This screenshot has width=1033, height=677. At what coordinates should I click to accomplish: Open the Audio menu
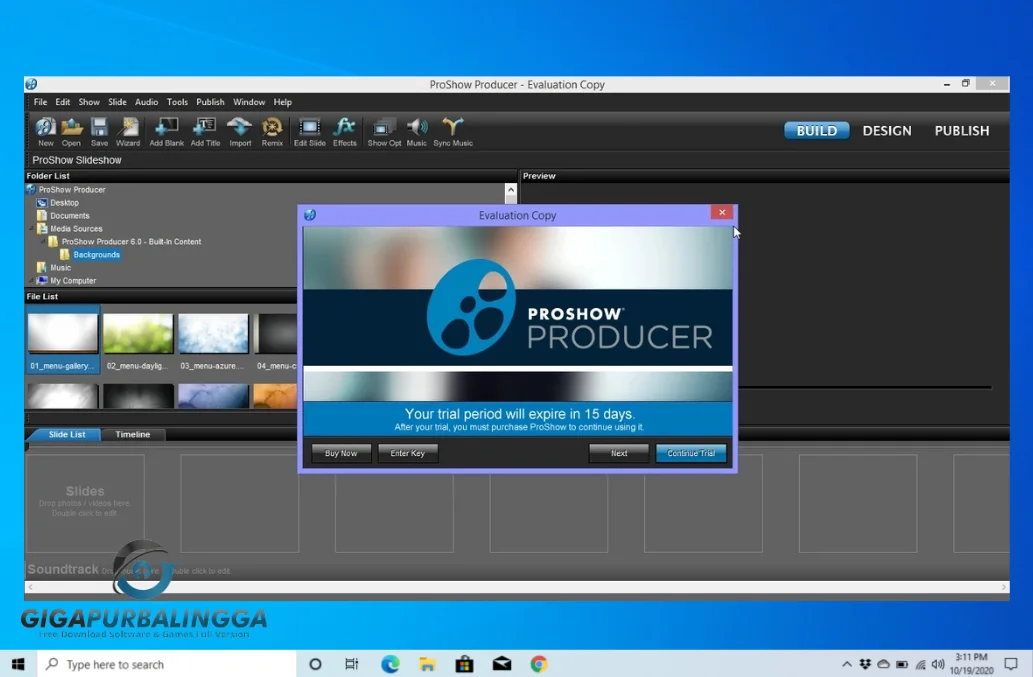(146, 101)
